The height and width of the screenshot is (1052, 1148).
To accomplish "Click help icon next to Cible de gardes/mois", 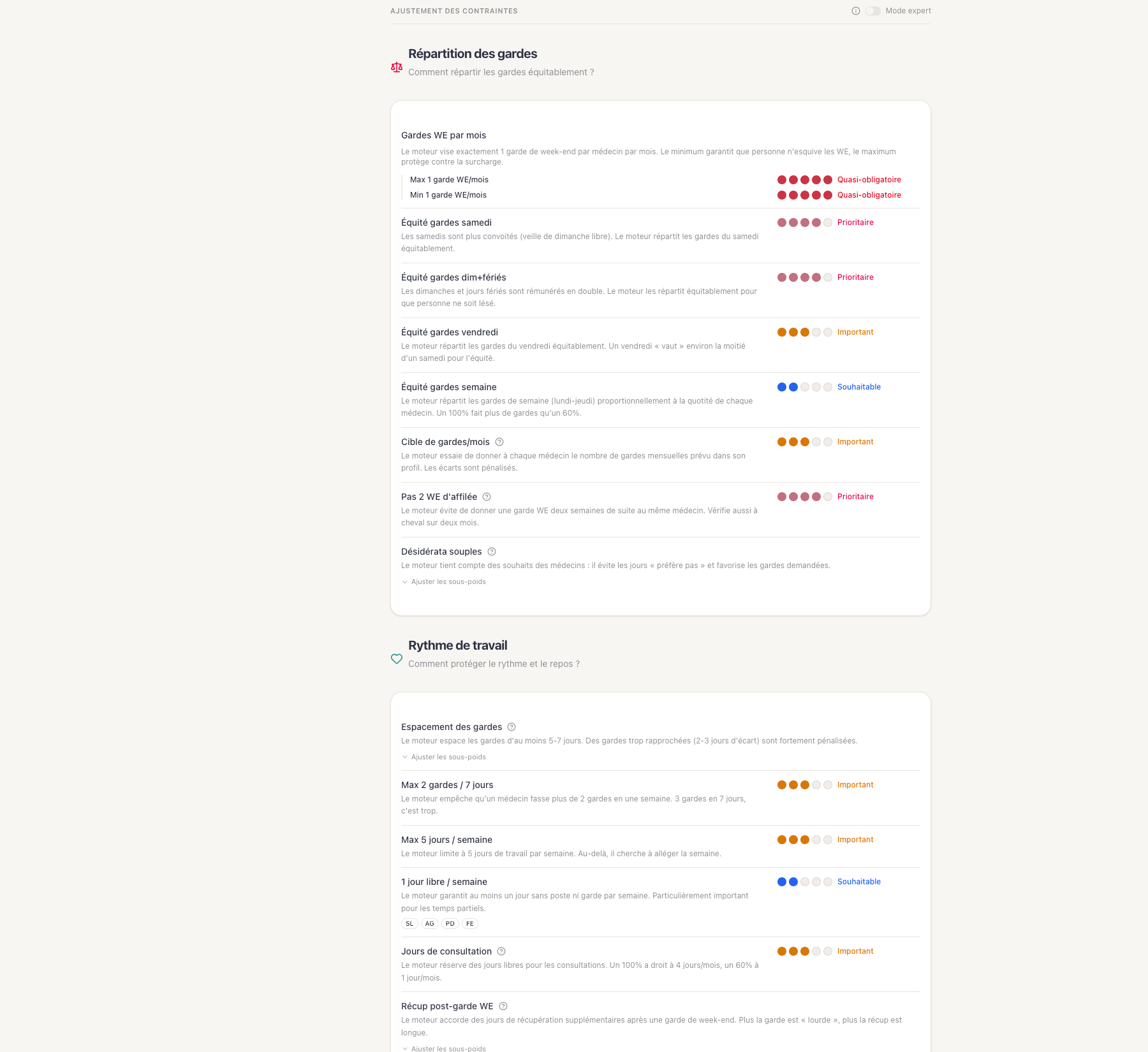I will 499,442.
